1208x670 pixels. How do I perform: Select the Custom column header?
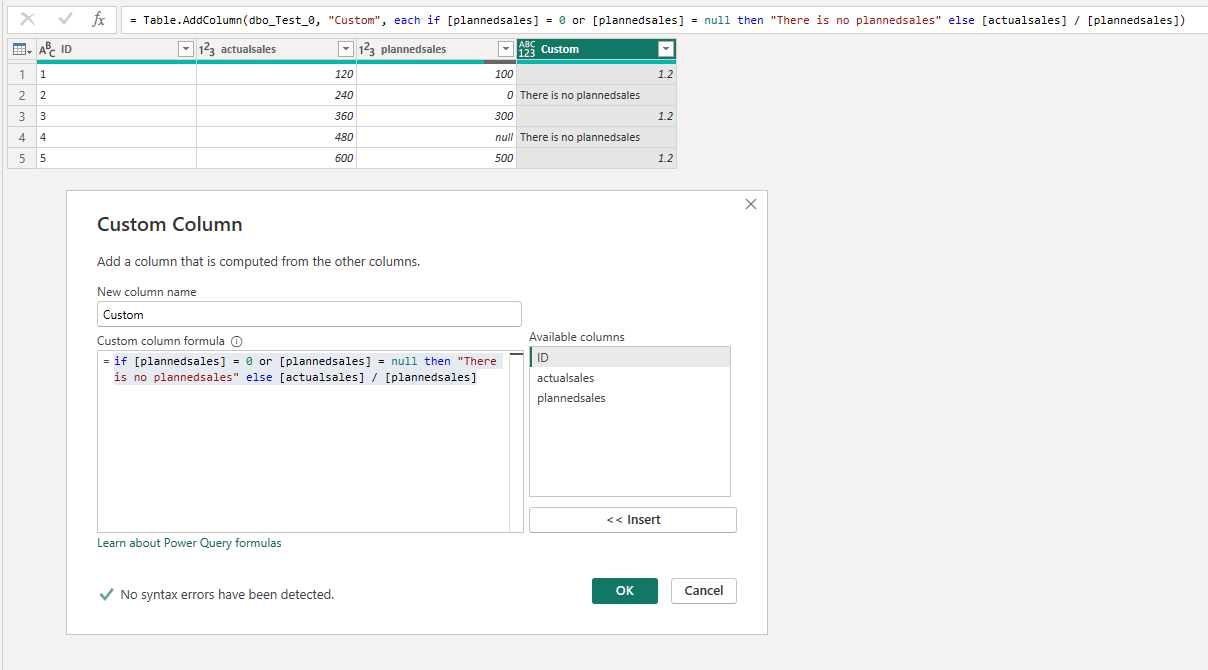tap(596, 49)
